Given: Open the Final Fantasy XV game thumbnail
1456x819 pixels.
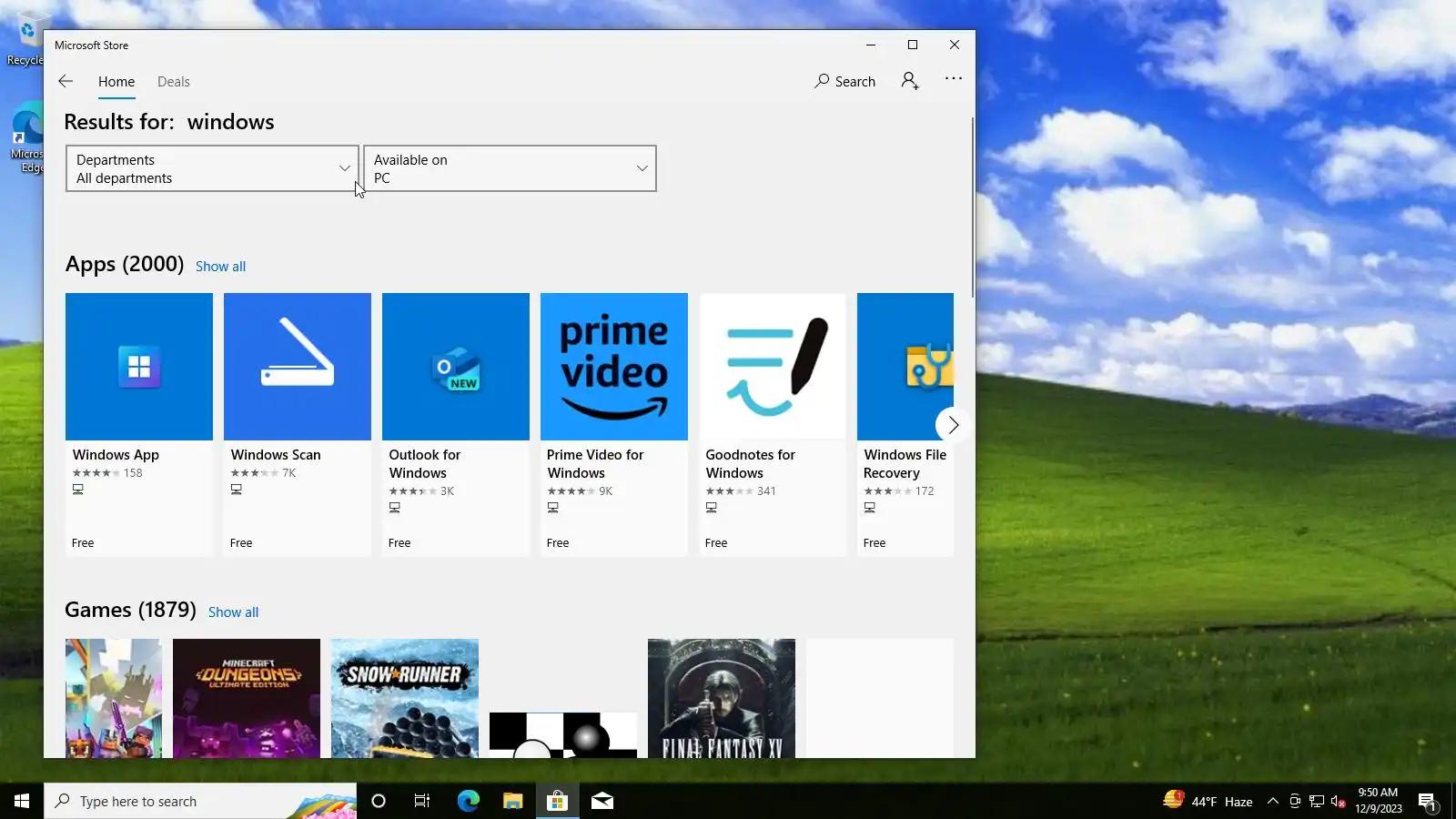Looking at the screenshot, I should (x=722, y=698).
